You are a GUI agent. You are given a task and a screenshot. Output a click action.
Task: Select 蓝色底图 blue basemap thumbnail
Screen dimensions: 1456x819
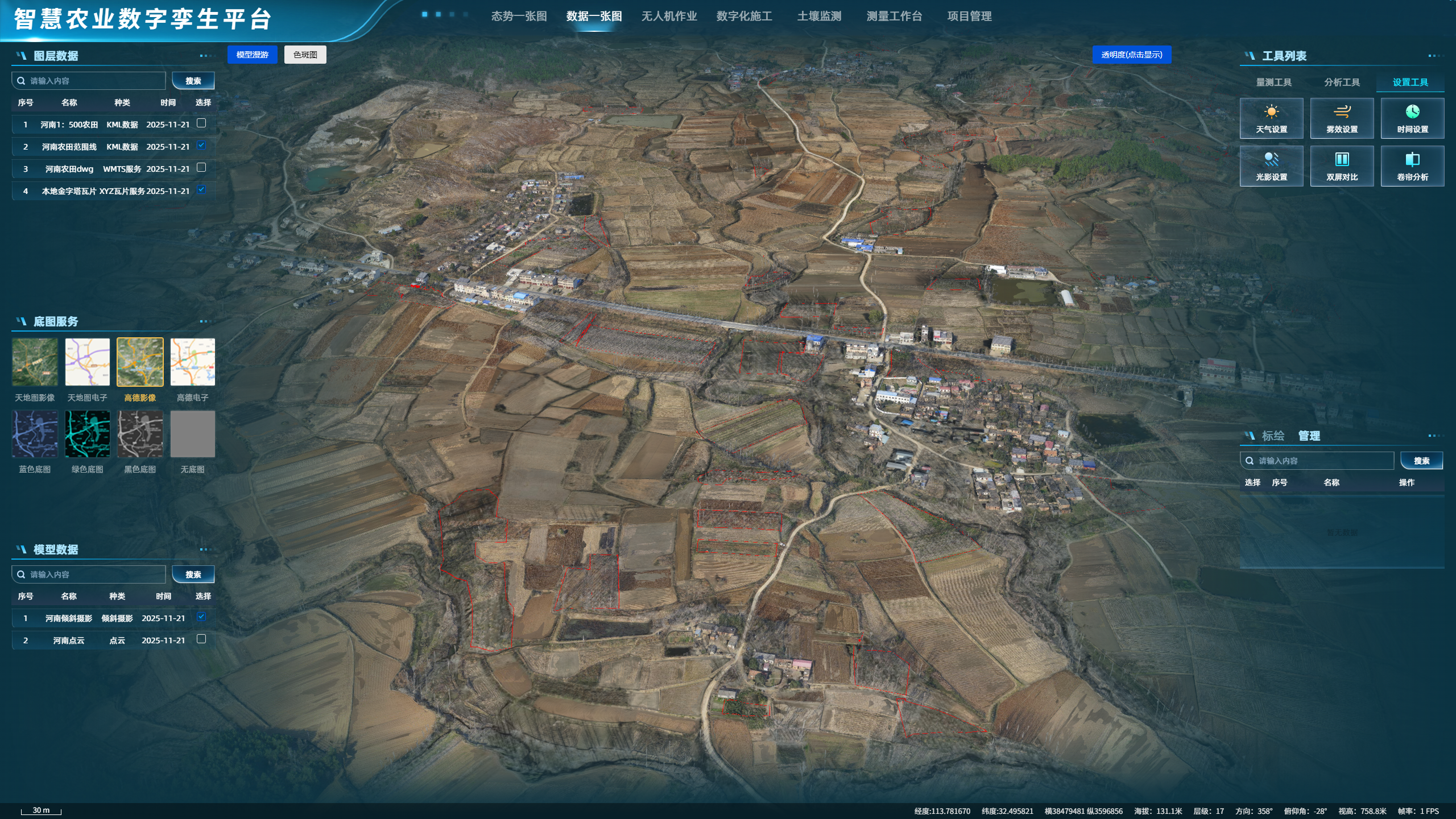(x=35, y=434)
